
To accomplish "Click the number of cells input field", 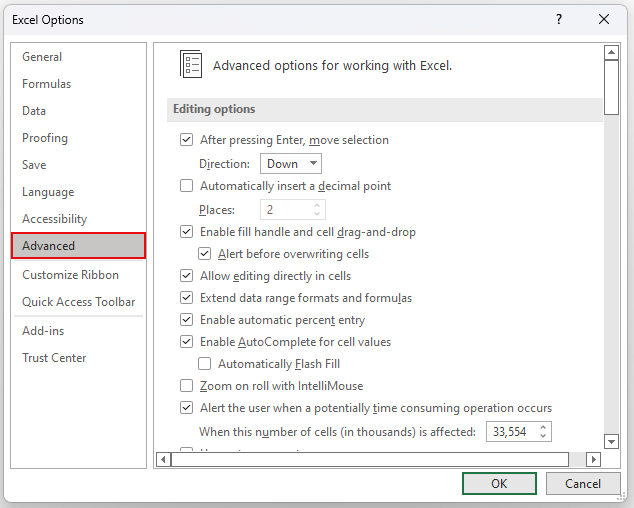I will click(x=511, y=432).
